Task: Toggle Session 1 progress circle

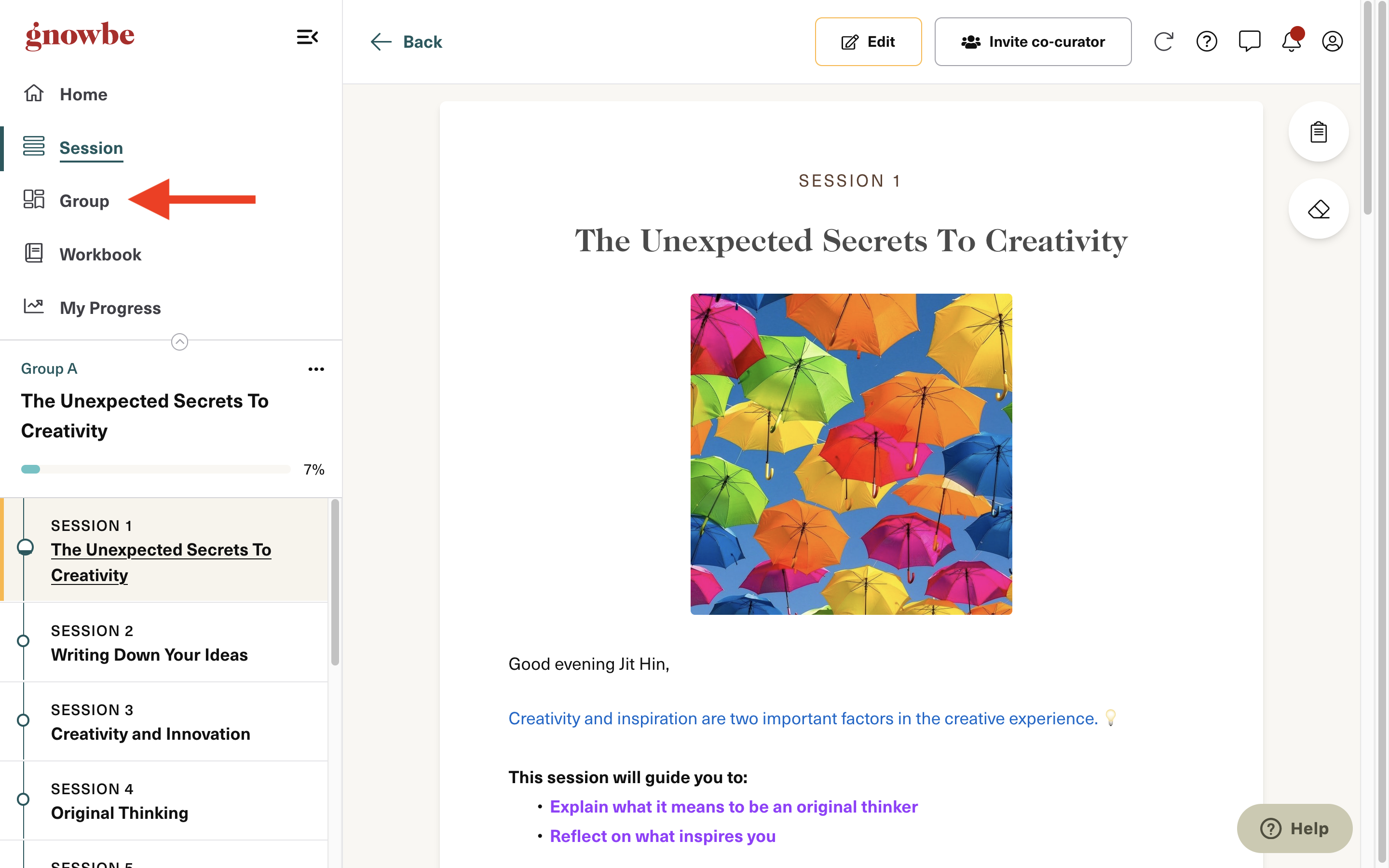Action: pyautogui.click(x=25, y=547)
